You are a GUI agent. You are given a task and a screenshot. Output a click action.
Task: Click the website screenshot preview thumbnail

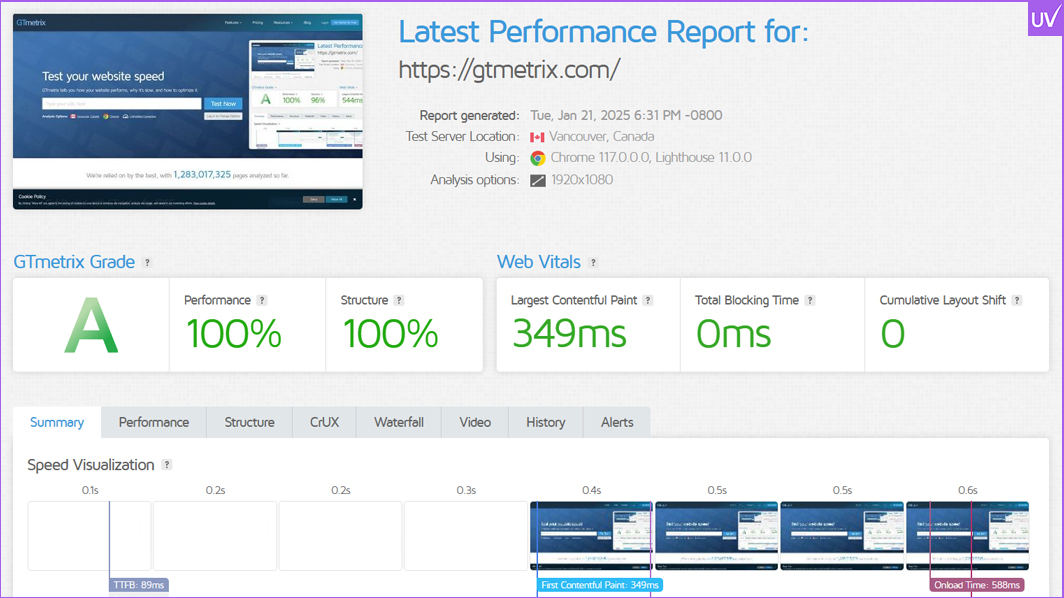click(188, 111)
